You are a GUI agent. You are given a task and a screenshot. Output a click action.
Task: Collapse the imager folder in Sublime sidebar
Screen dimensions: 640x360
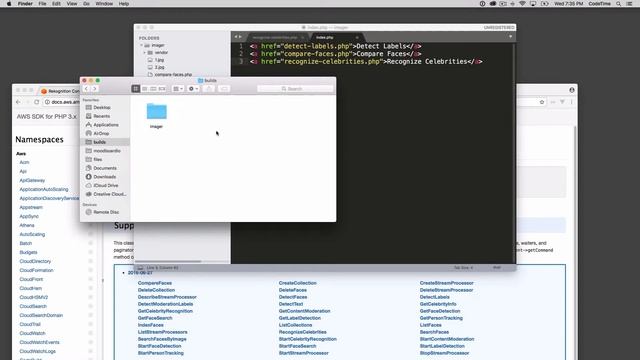pos(142,45)
